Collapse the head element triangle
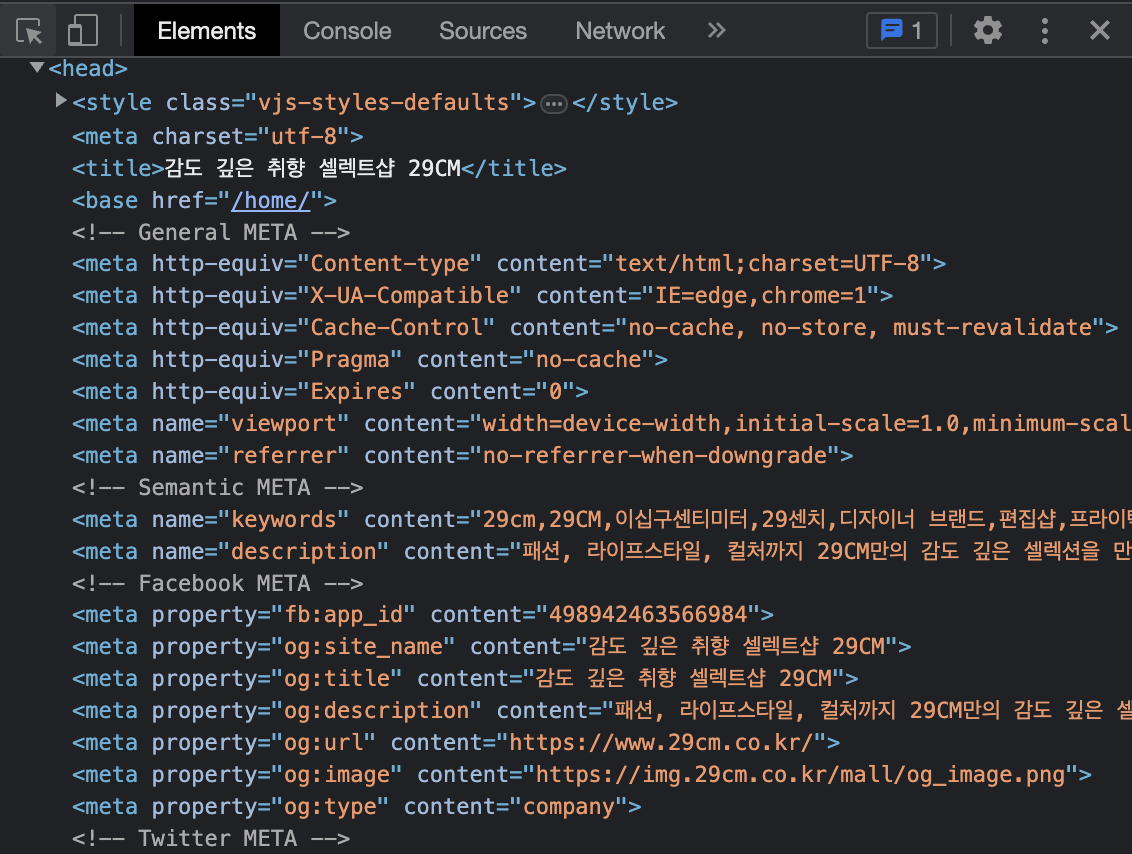Viewport: 1132px width, 854px height. tap(37, 67)
